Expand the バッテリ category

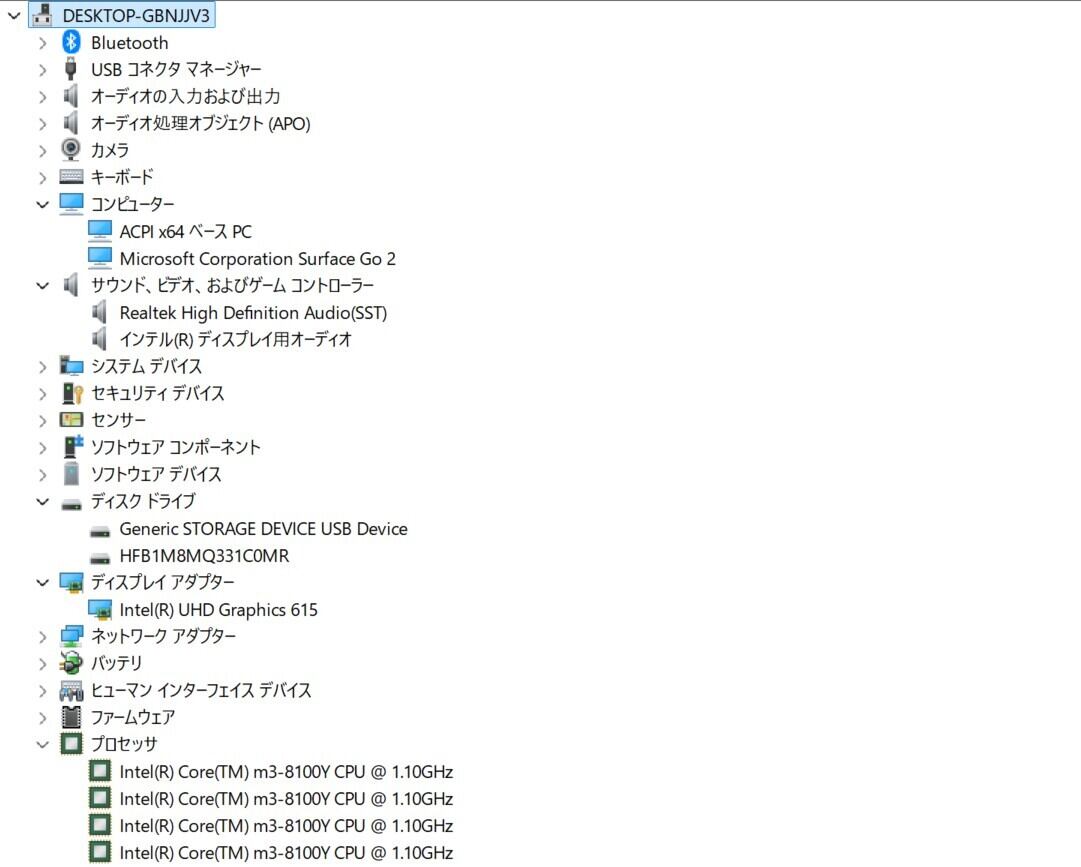point(43,664)
